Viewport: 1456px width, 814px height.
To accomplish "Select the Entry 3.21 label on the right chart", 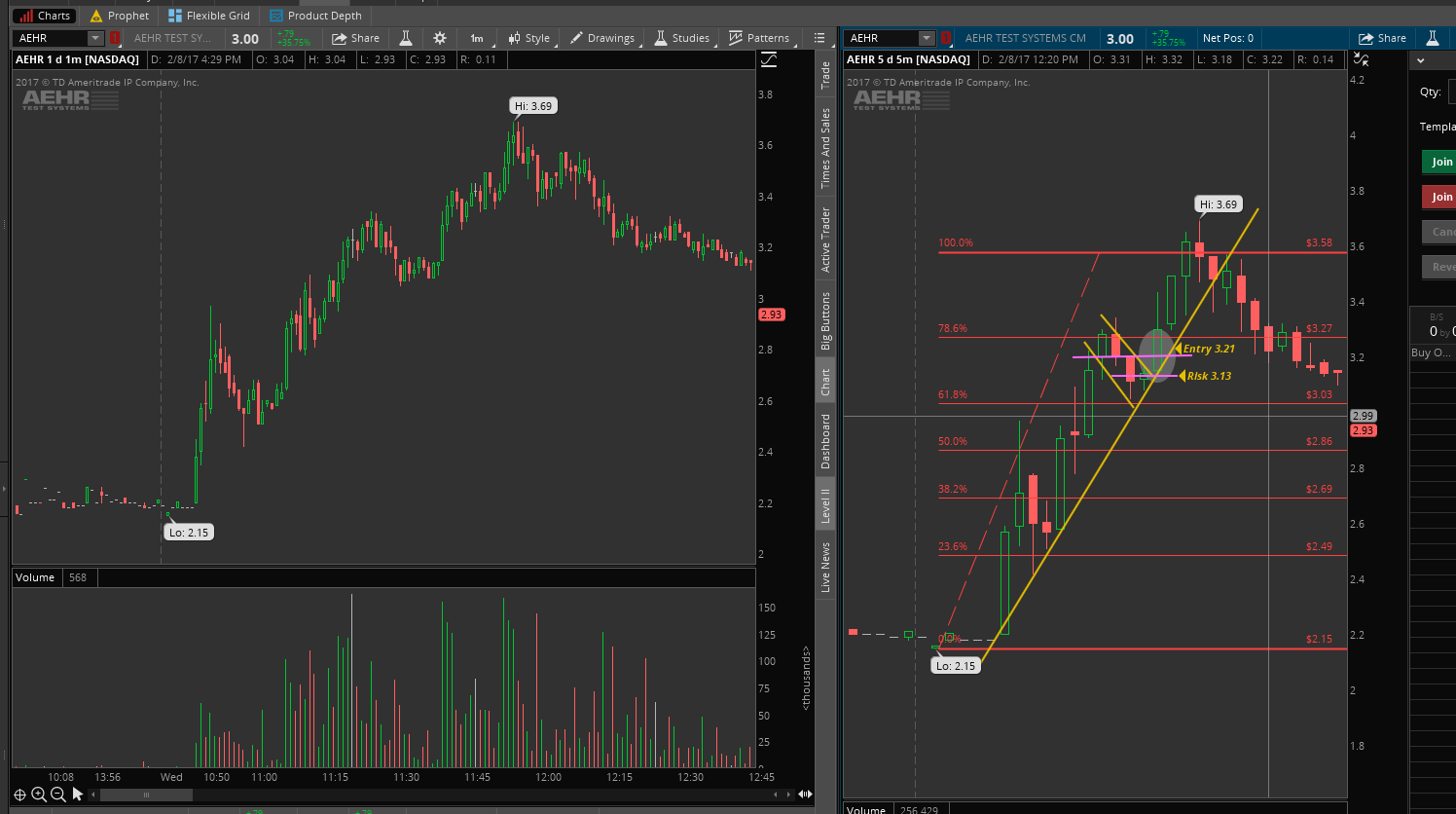I will pos(1209,349).
